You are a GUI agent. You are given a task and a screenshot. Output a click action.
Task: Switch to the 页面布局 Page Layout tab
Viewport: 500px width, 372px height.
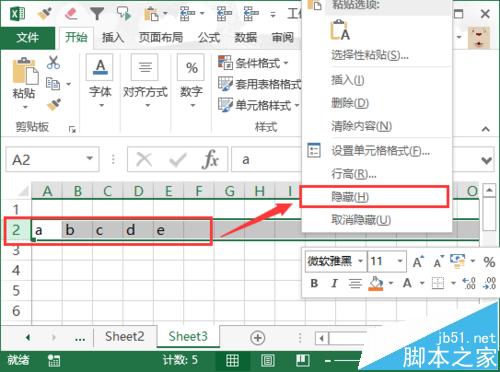click(161, 37)
